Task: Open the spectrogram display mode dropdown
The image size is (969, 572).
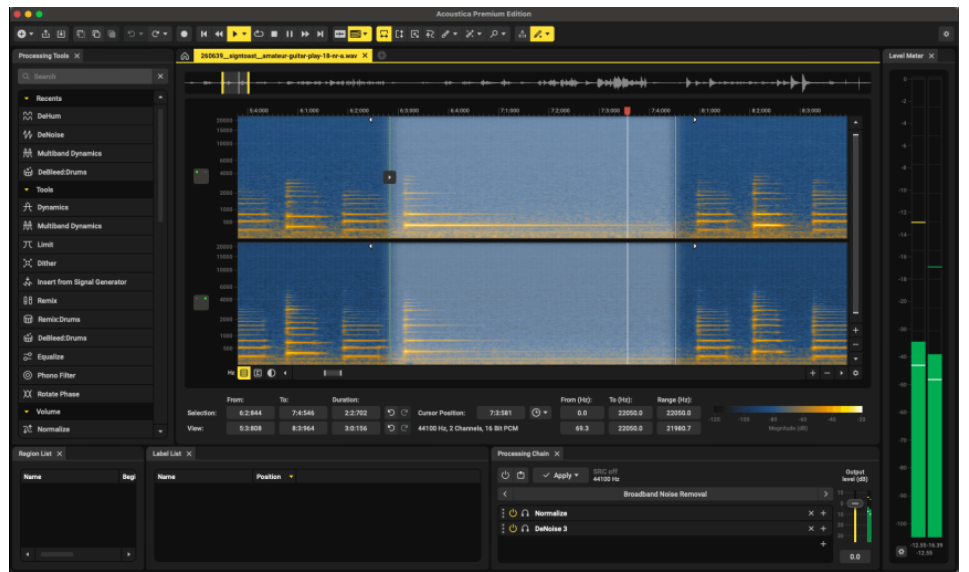Action: (x=365, y=34)
